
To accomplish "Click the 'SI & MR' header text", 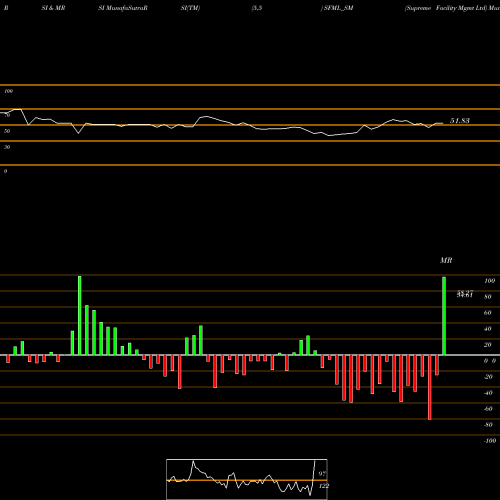I will point(53,8).
